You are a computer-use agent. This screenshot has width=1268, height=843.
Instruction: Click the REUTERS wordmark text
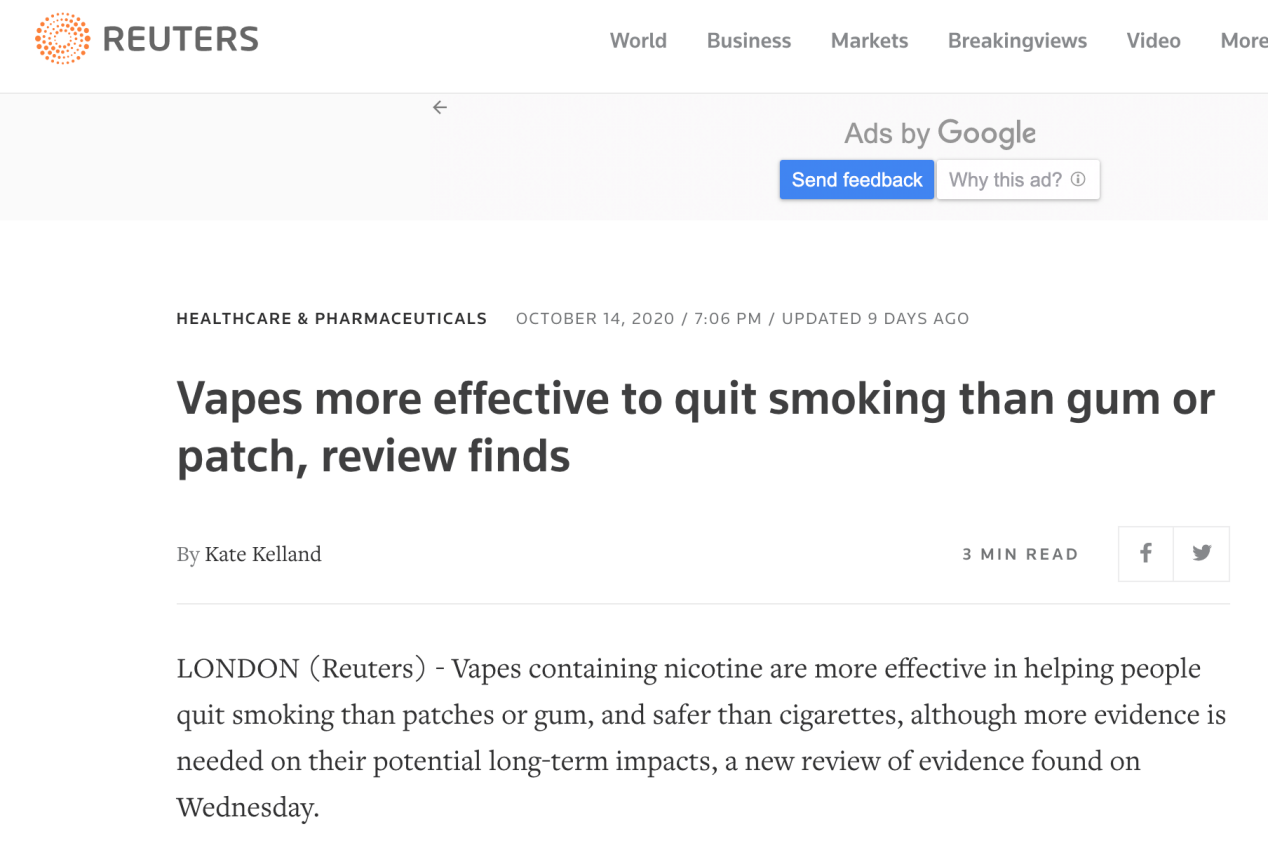pos(181,40)
